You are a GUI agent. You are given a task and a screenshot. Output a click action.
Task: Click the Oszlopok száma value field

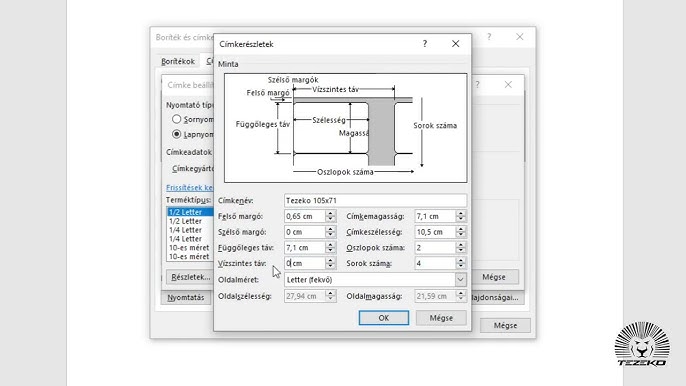pos(435,248)
